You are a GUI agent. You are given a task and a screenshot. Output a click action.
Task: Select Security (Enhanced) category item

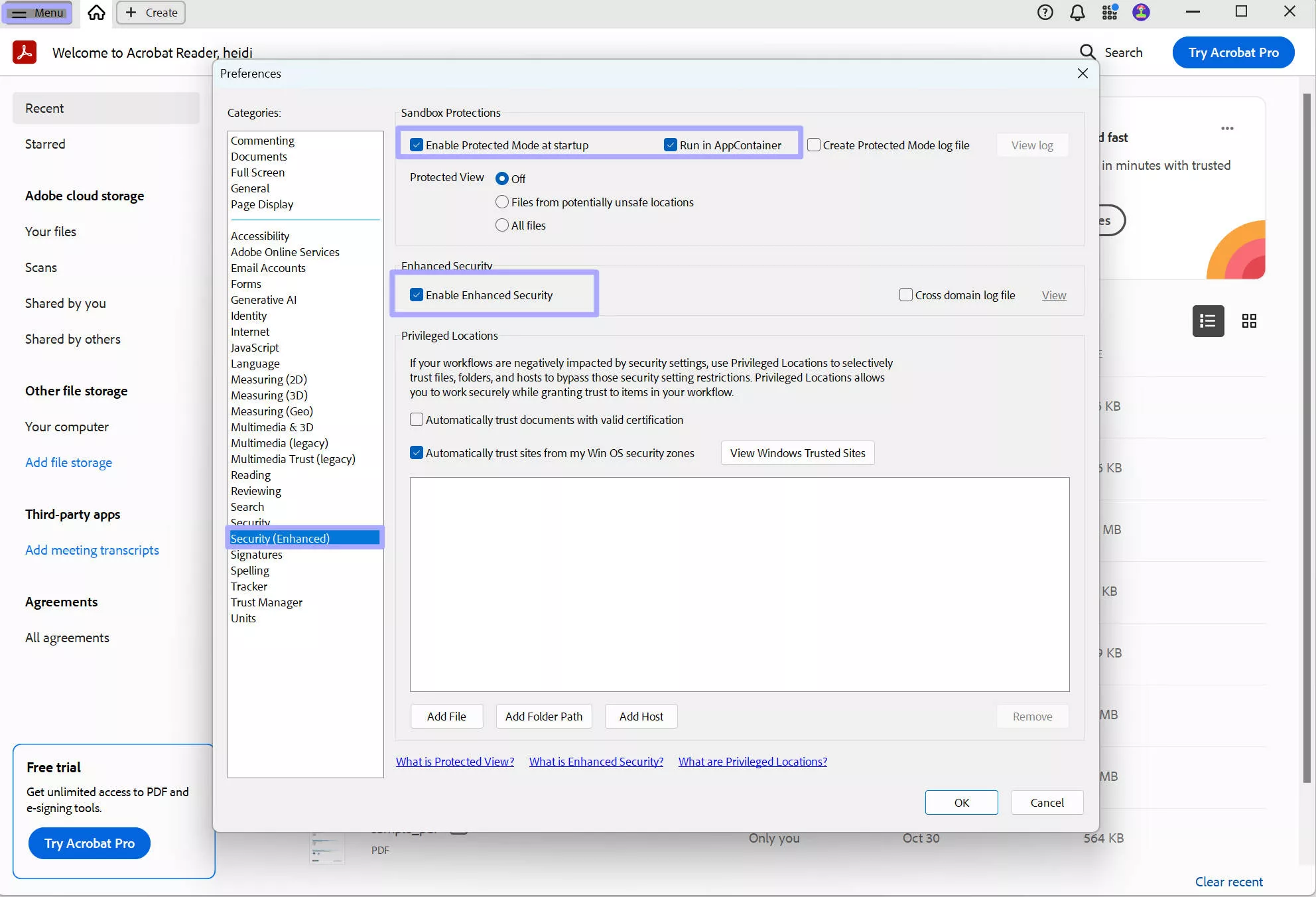[279, 538]
